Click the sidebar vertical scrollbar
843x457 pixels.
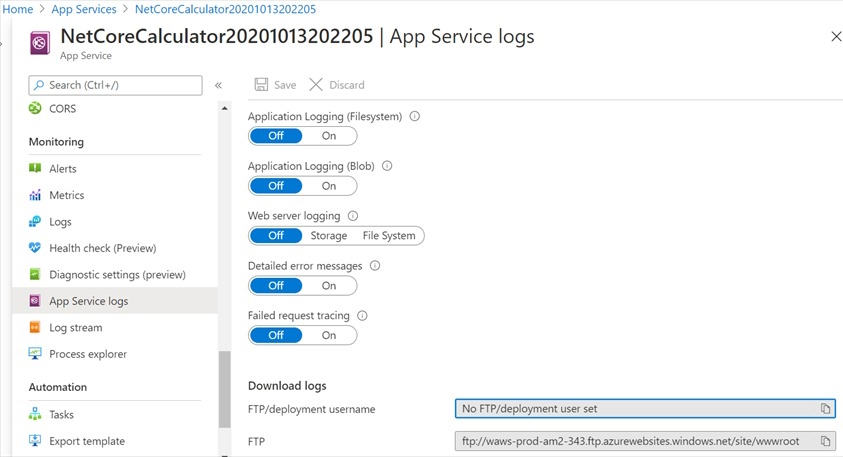[224, 390]
